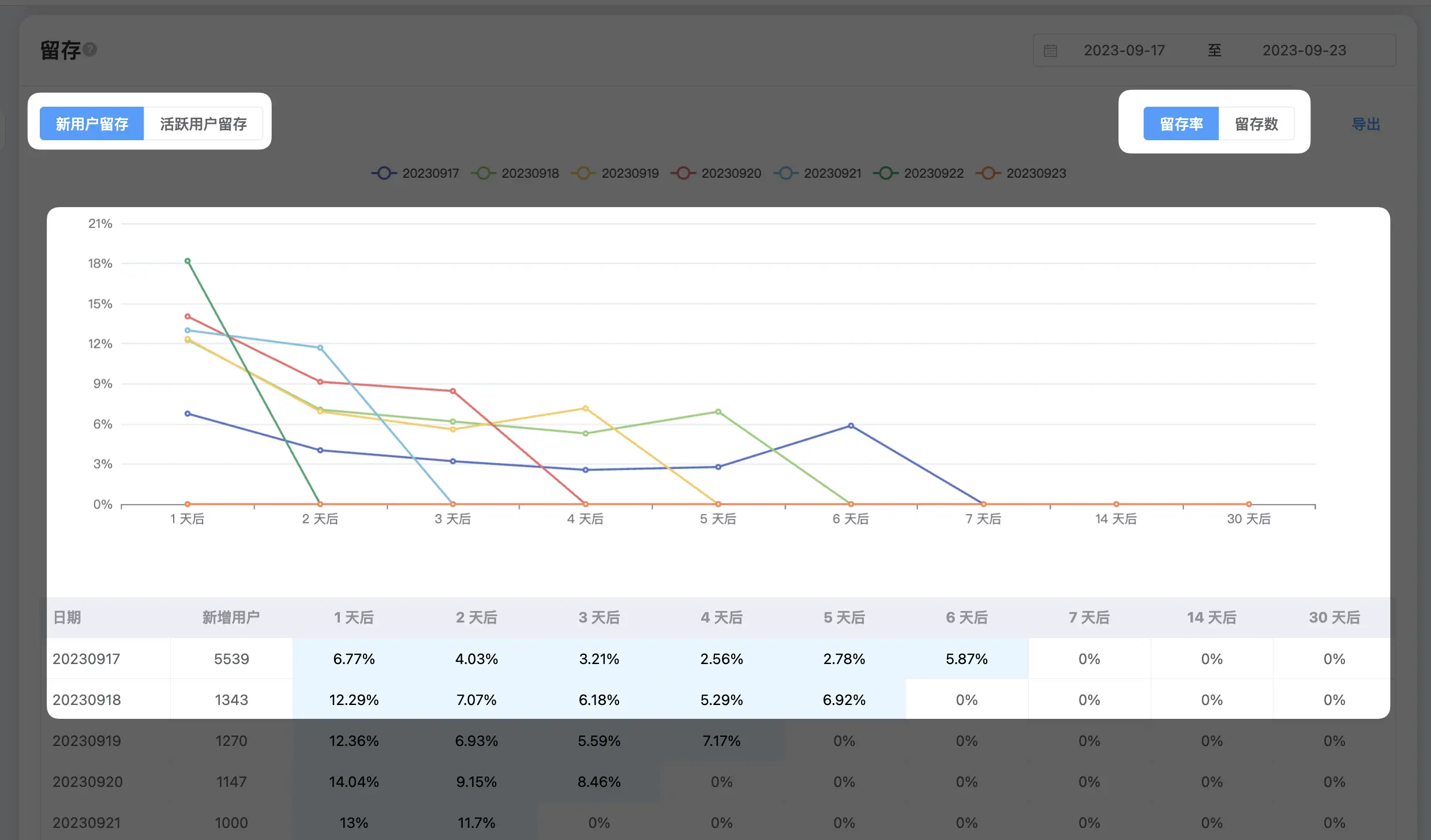Viewport: 1431px width, 840px height.
Task: Toggle legend series 20230919
Action: pos(615,173)
